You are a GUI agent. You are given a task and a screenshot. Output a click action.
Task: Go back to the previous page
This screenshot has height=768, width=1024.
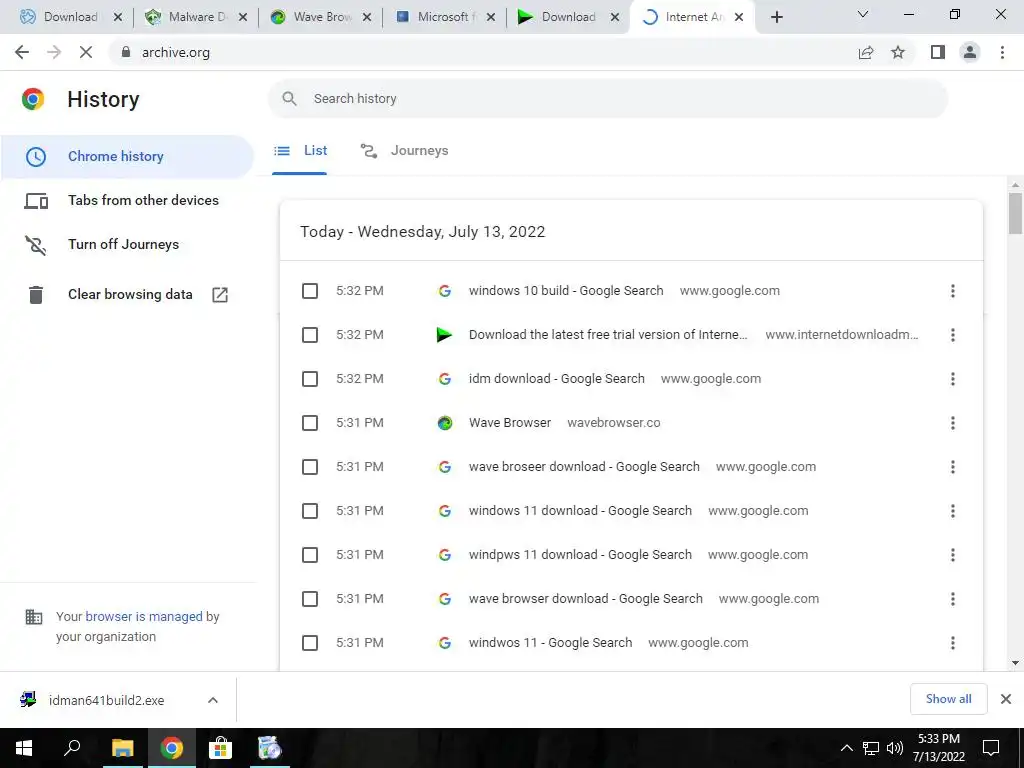tap(22, 52)
